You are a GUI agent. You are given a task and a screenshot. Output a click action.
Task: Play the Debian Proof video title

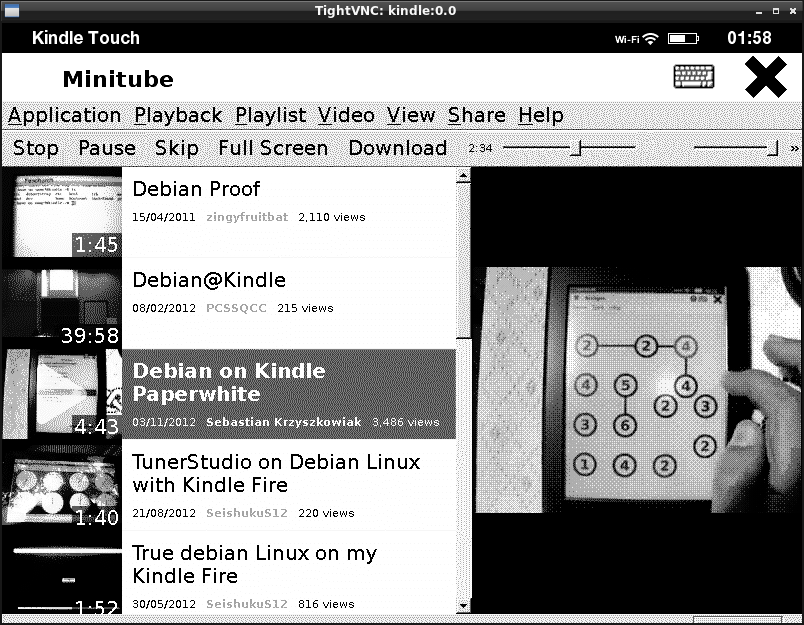(x=196, y=189)
